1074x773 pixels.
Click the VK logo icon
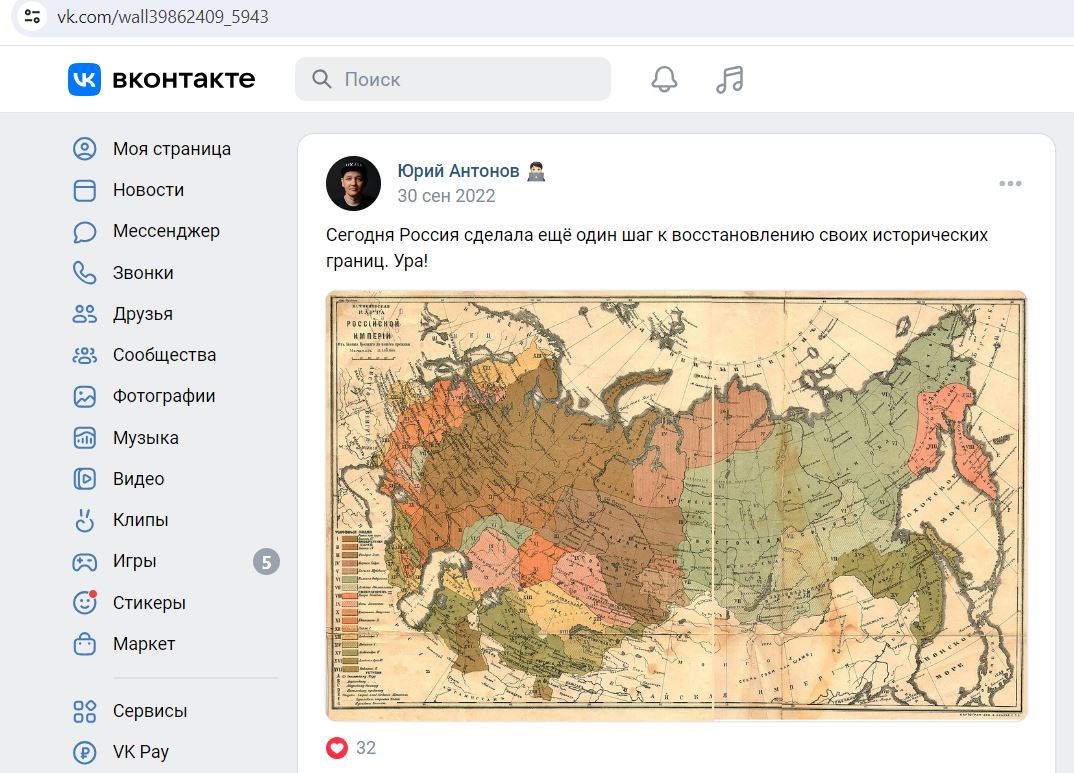point(84,79)
